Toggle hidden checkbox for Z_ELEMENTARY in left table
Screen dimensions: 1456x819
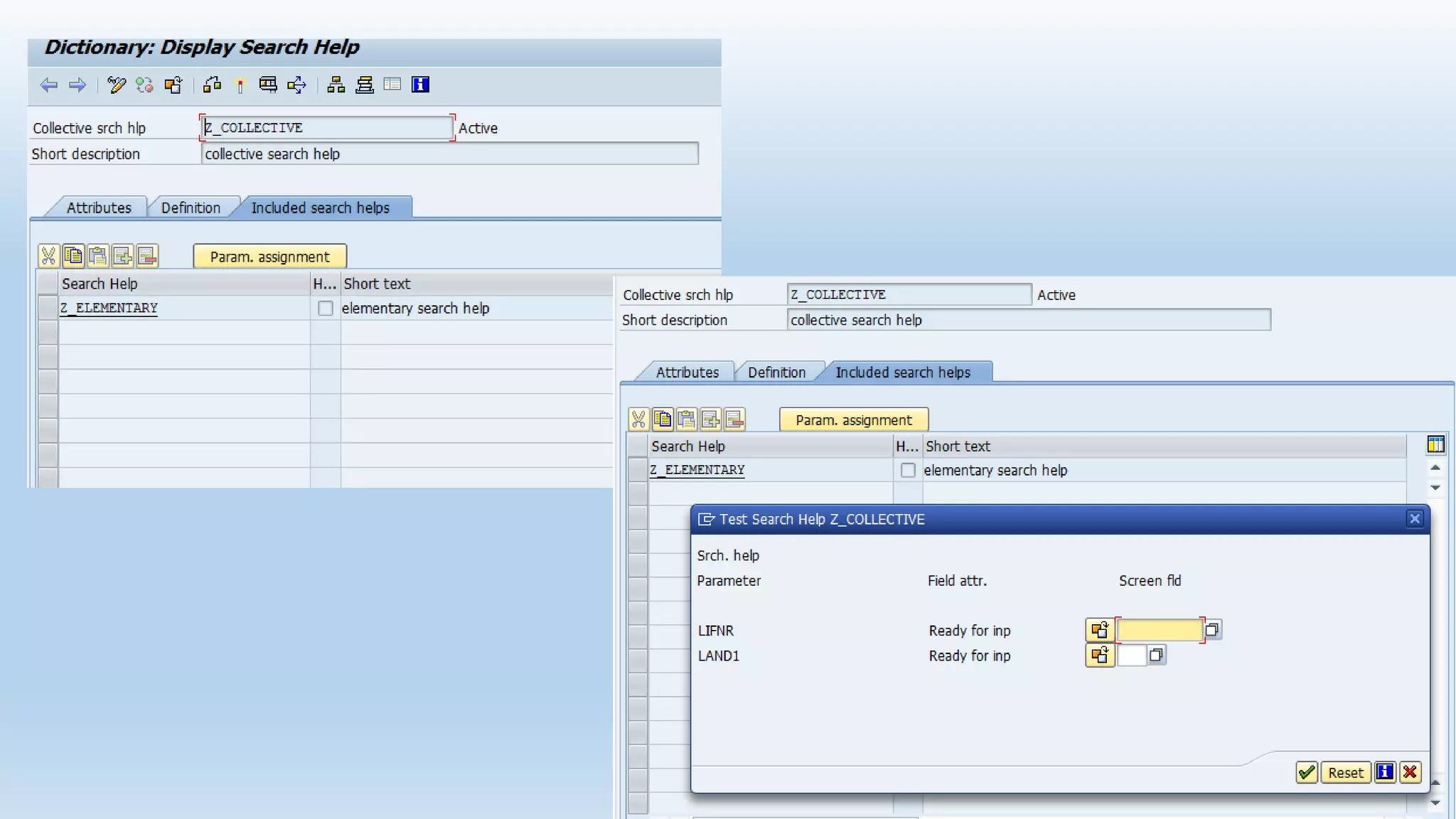click(x=326, y=309)
